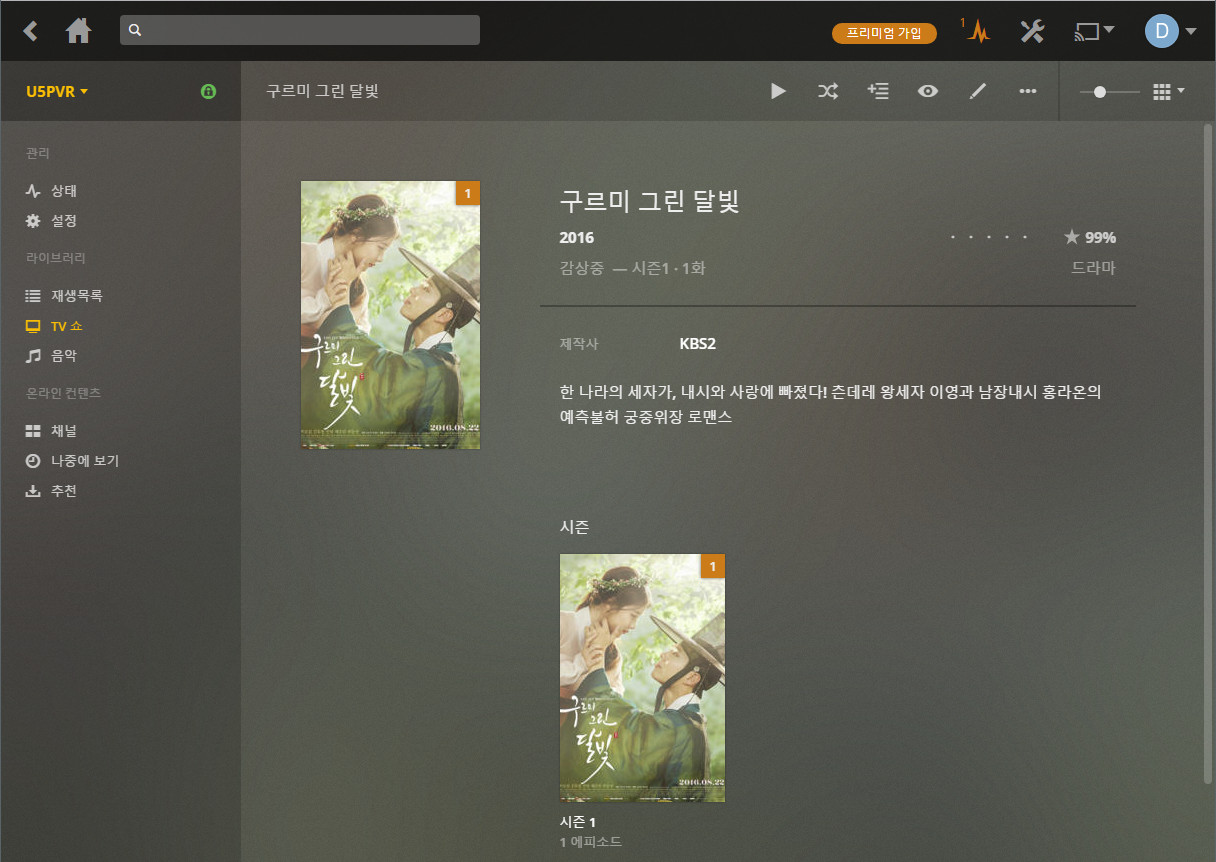Add show to playlist icon

878,91
